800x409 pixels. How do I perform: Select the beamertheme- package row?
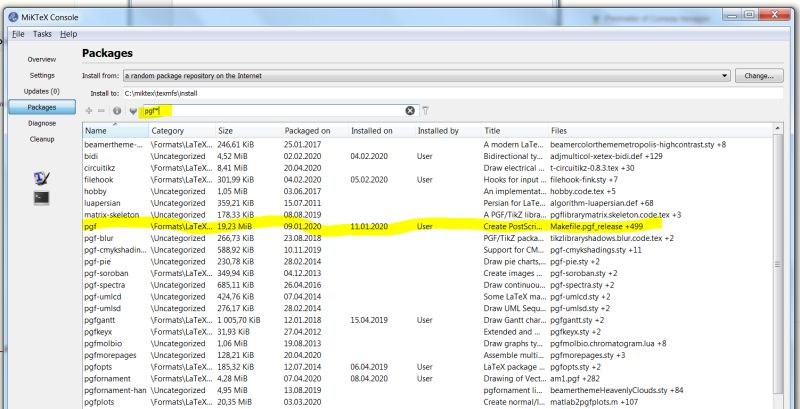[428, 145]
